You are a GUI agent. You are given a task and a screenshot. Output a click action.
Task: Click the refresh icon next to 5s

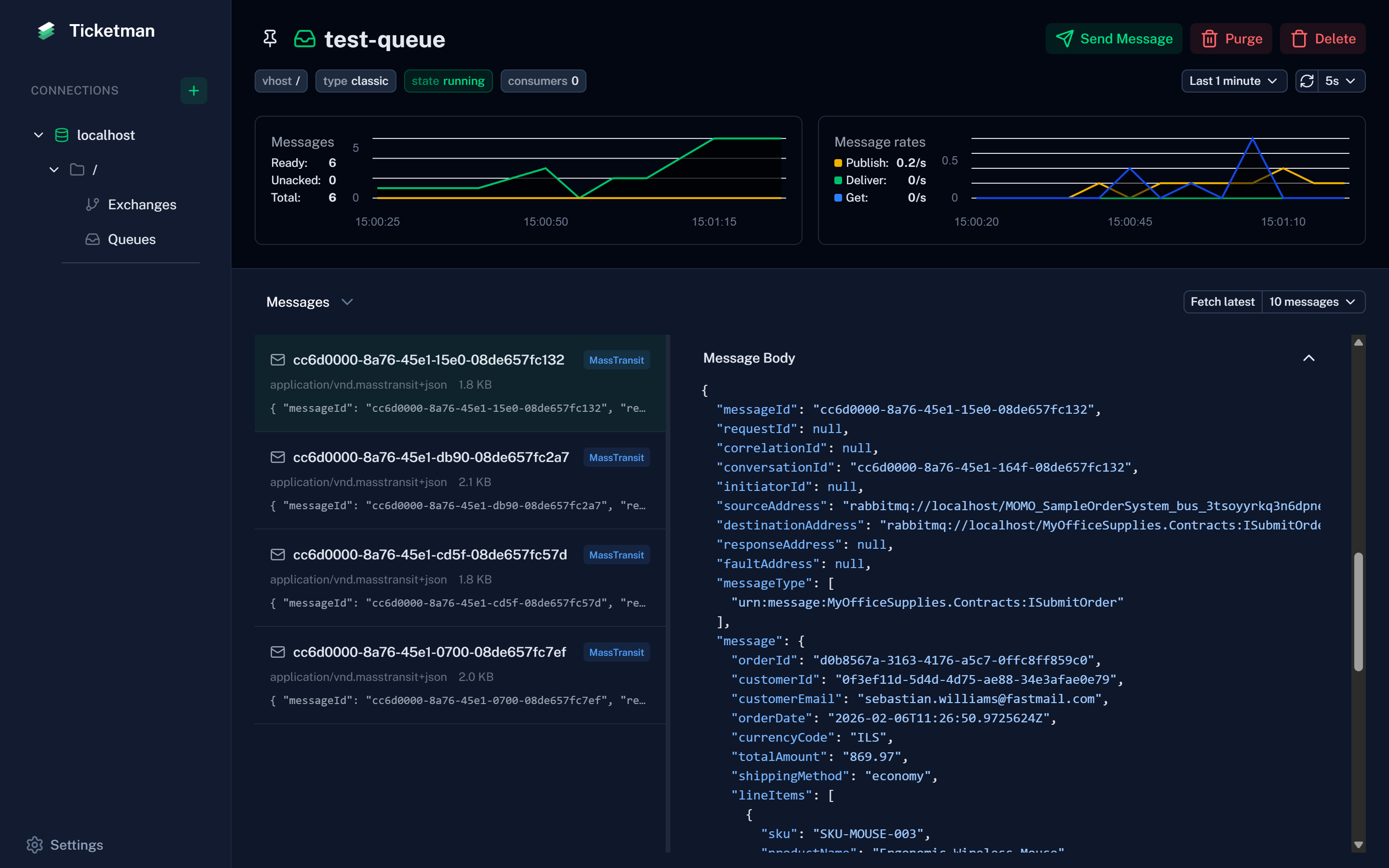pos(1307,81)
